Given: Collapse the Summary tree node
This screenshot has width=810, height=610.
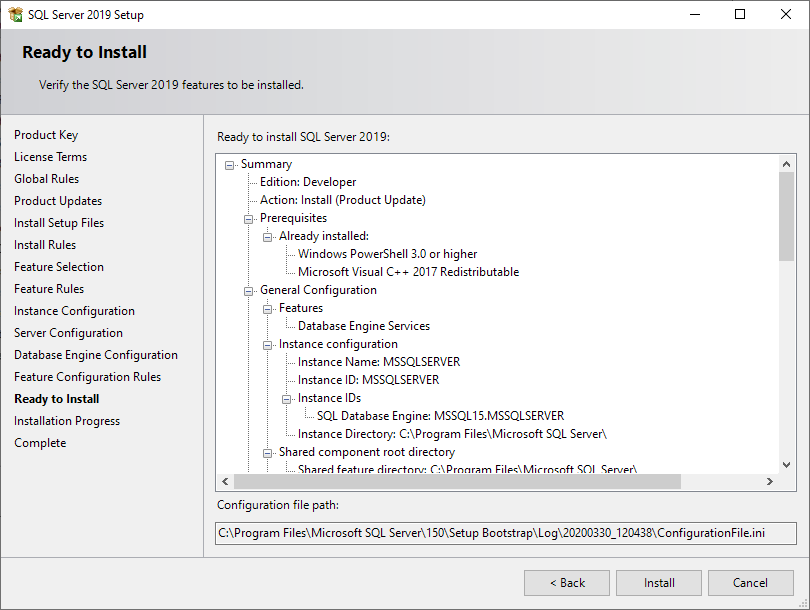Looking at the screenshot, I should 230,165.
